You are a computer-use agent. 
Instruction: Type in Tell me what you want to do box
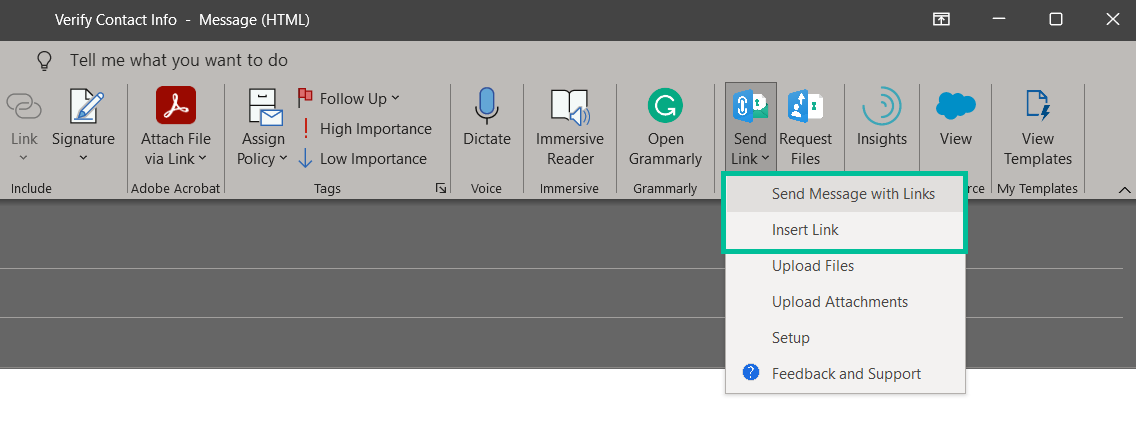[x=180, y=61]
